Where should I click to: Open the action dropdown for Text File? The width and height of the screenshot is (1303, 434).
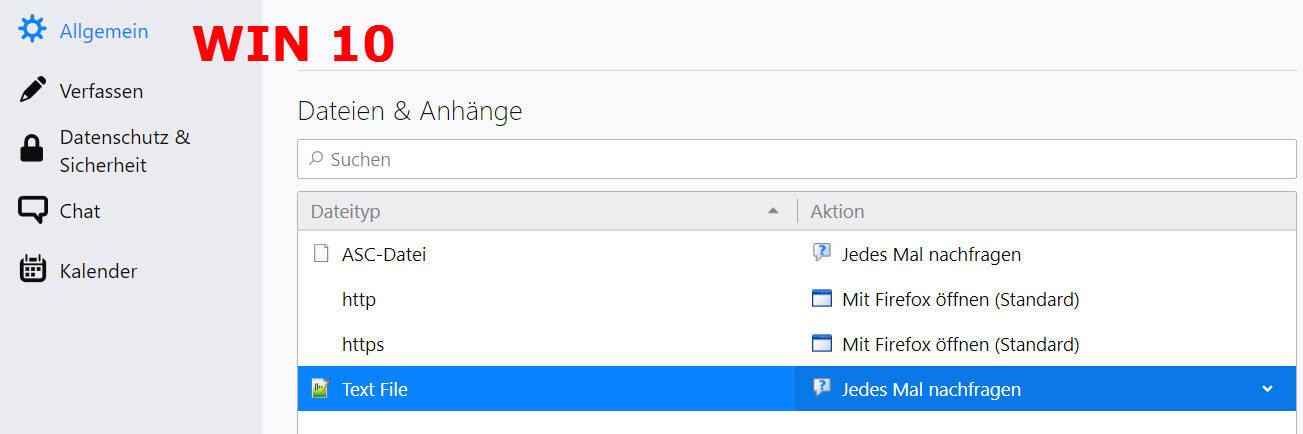pos(1267,389)
